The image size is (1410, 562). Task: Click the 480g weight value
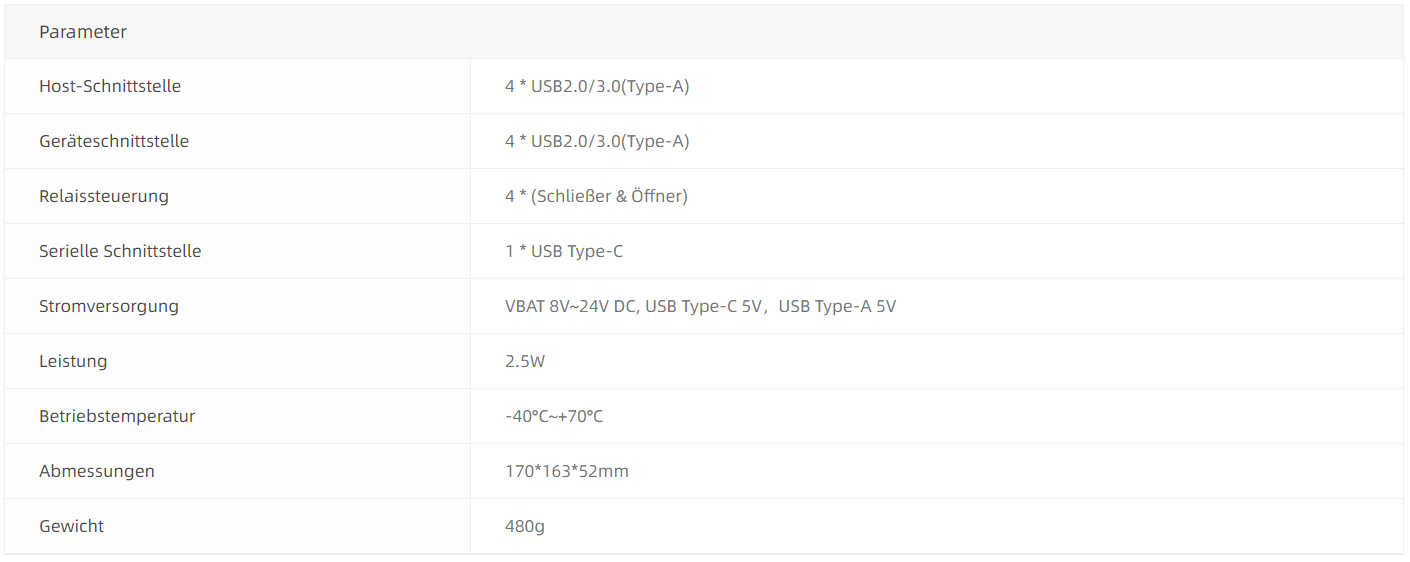click(525, 526)
